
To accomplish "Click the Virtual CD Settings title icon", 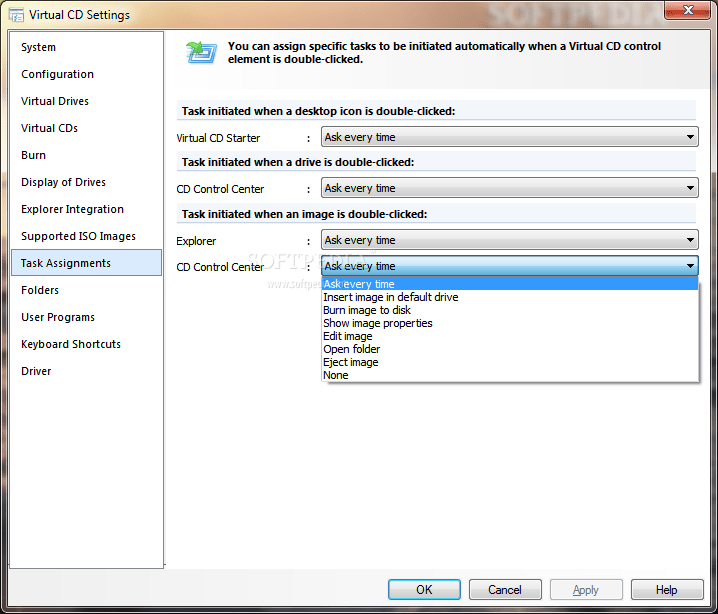I will (x=16, y=15).
